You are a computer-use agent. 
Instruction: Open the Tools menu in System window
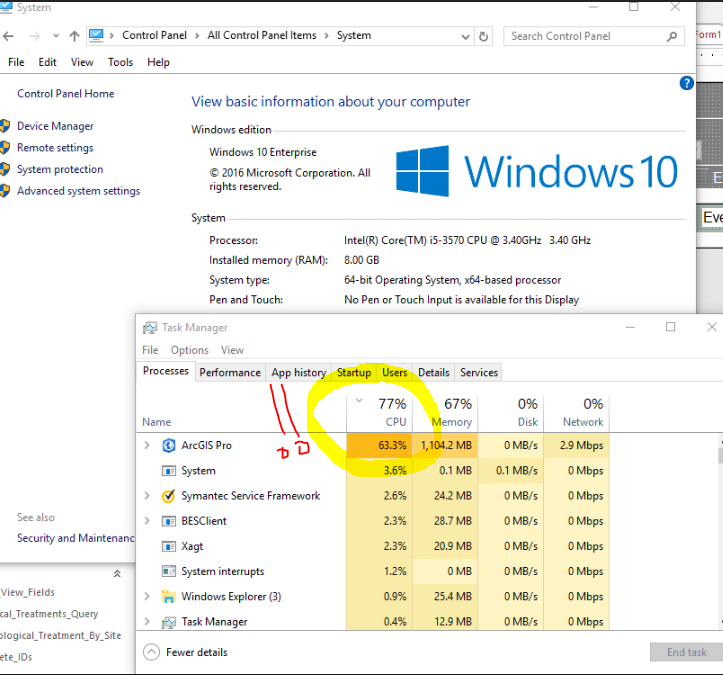tap(120, 62)
